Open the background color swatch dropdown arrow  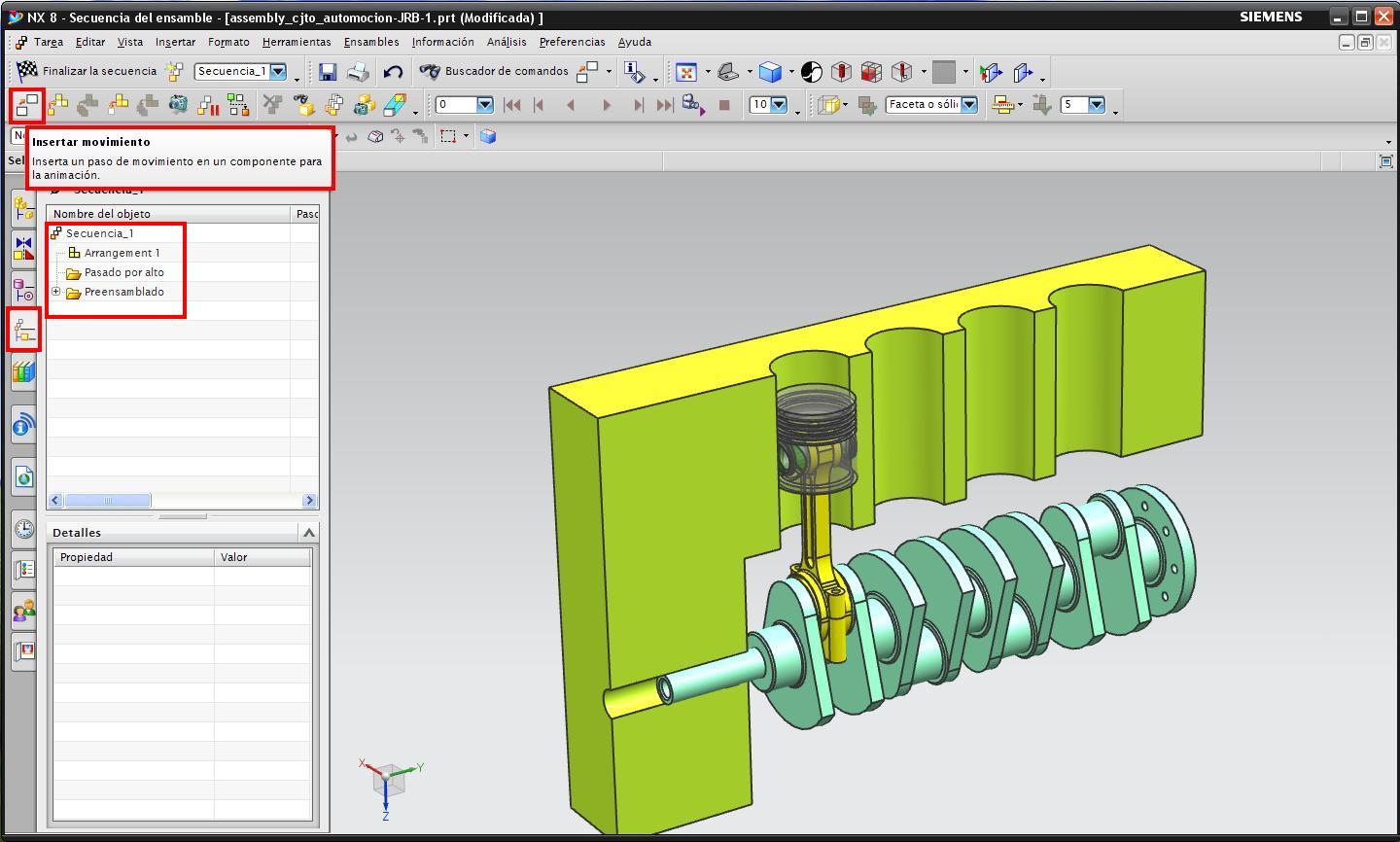(965, 72)
